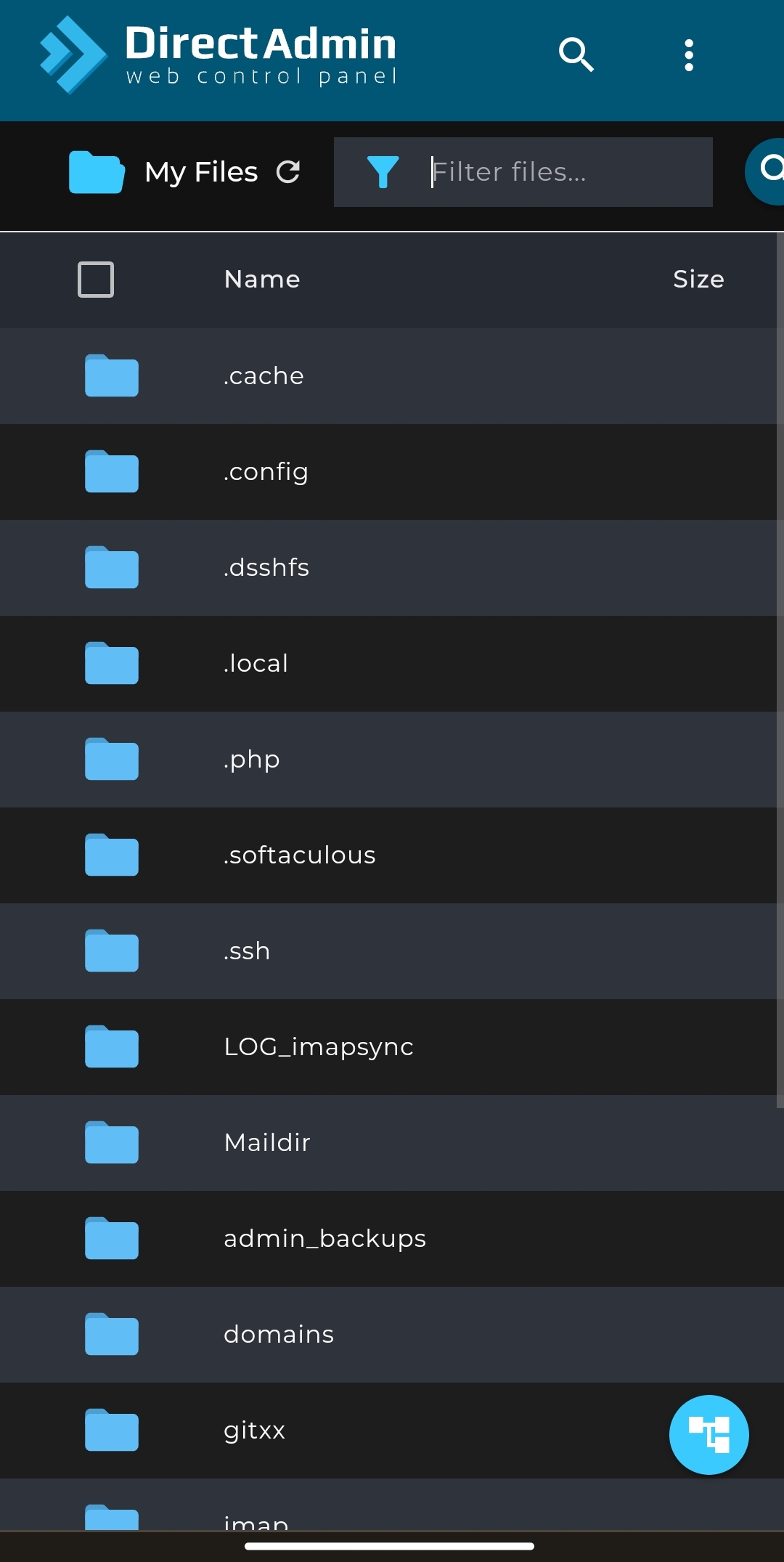Focus the Filter files input field
The height and width of the screenshot is (1562, 784).
coord(566,172)
